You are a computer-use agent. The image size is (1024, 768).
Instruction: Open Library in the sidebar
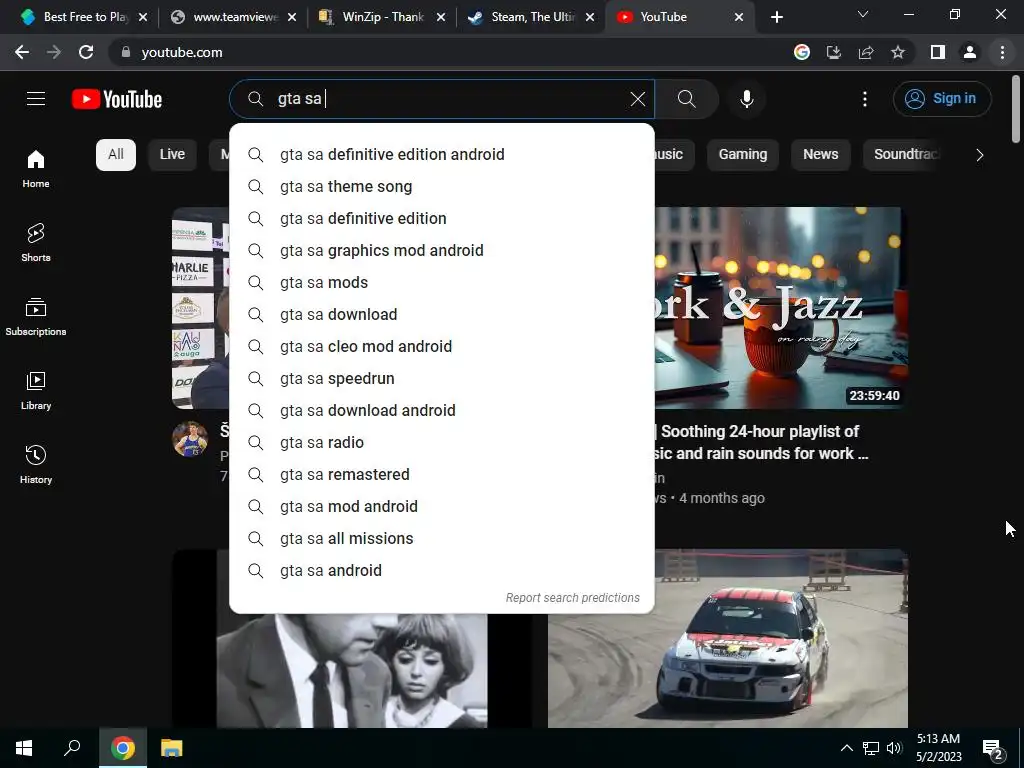tap(36, 390)
